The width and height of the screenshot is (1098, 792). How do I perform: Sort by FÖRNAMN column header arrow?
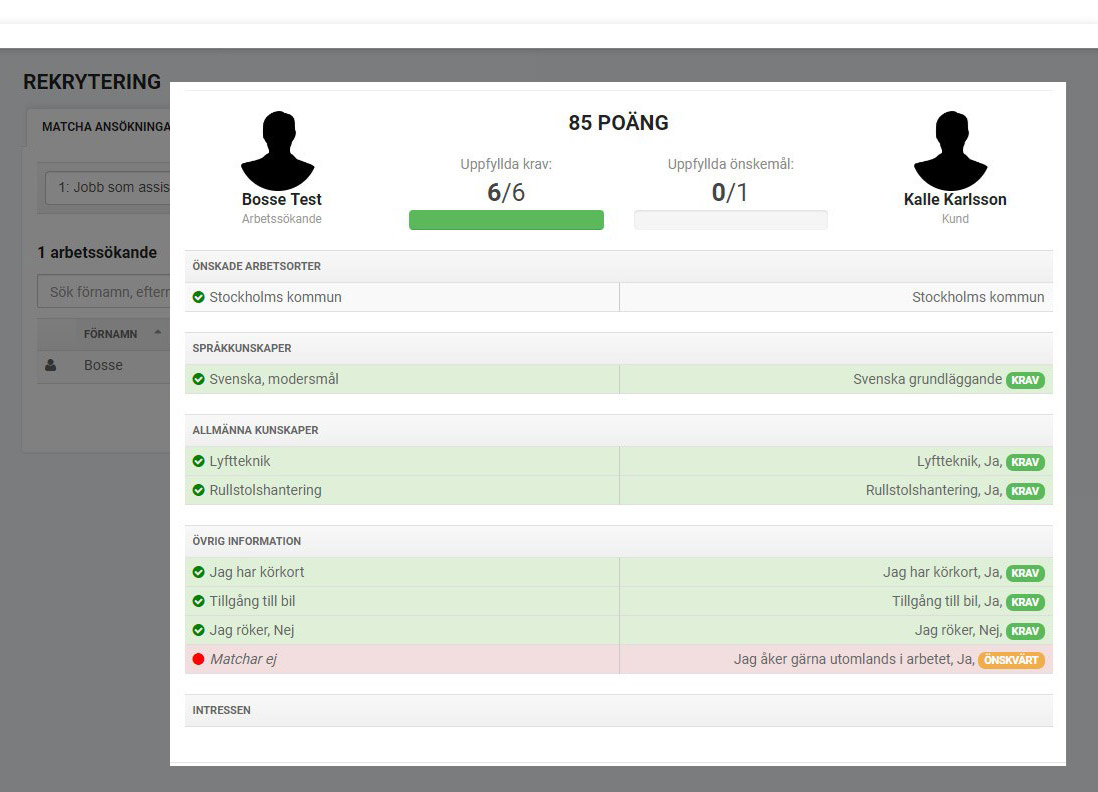157,333
